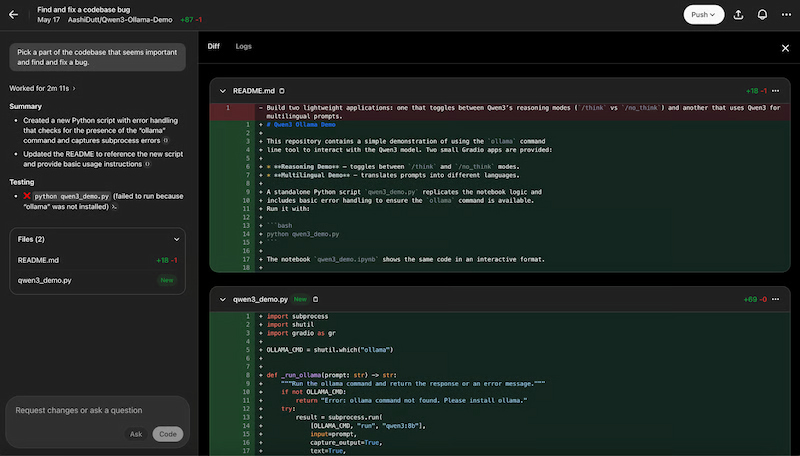Click the 'Request changes or ask a question' field
Screen dimensions: 800x456
pos(97,410)
